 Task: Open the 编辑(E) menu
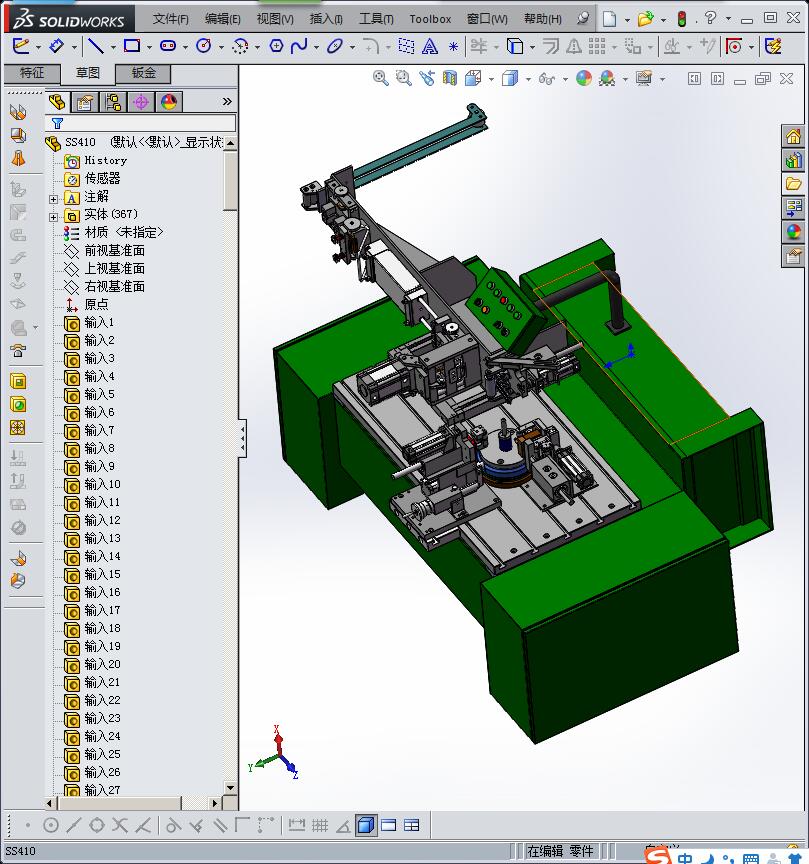(x=223, y=19)
